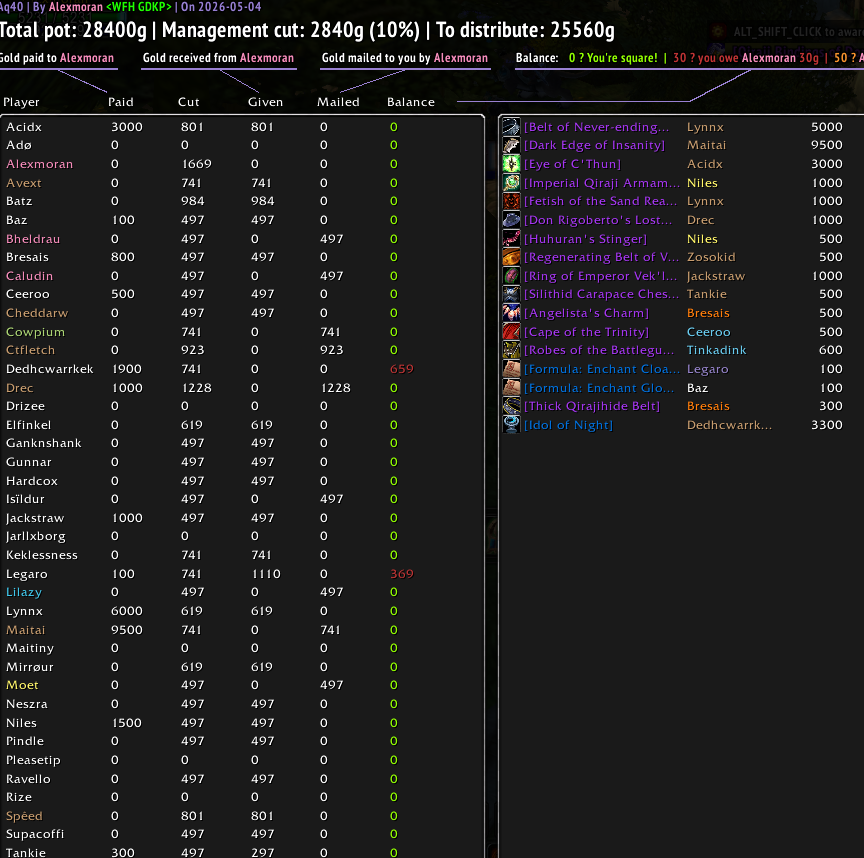Image resolution: width=864 pixels, height=858 pixels.
Task: Click the Huhuran's Stinger item icon
Action: pyautogui.click(x=511, y=239)
